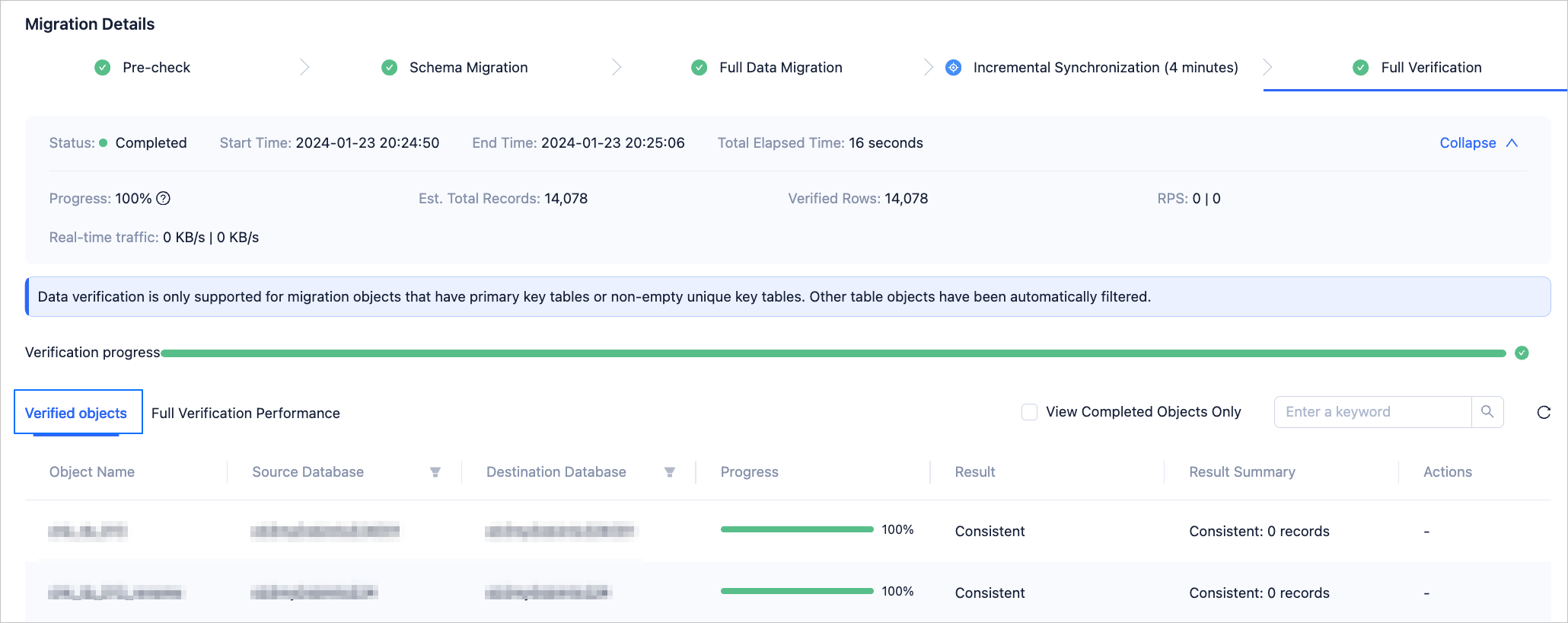The height and width of the screenshot is (623, 1568).
Task: Click the Result column header
Action: click(975, 472)
